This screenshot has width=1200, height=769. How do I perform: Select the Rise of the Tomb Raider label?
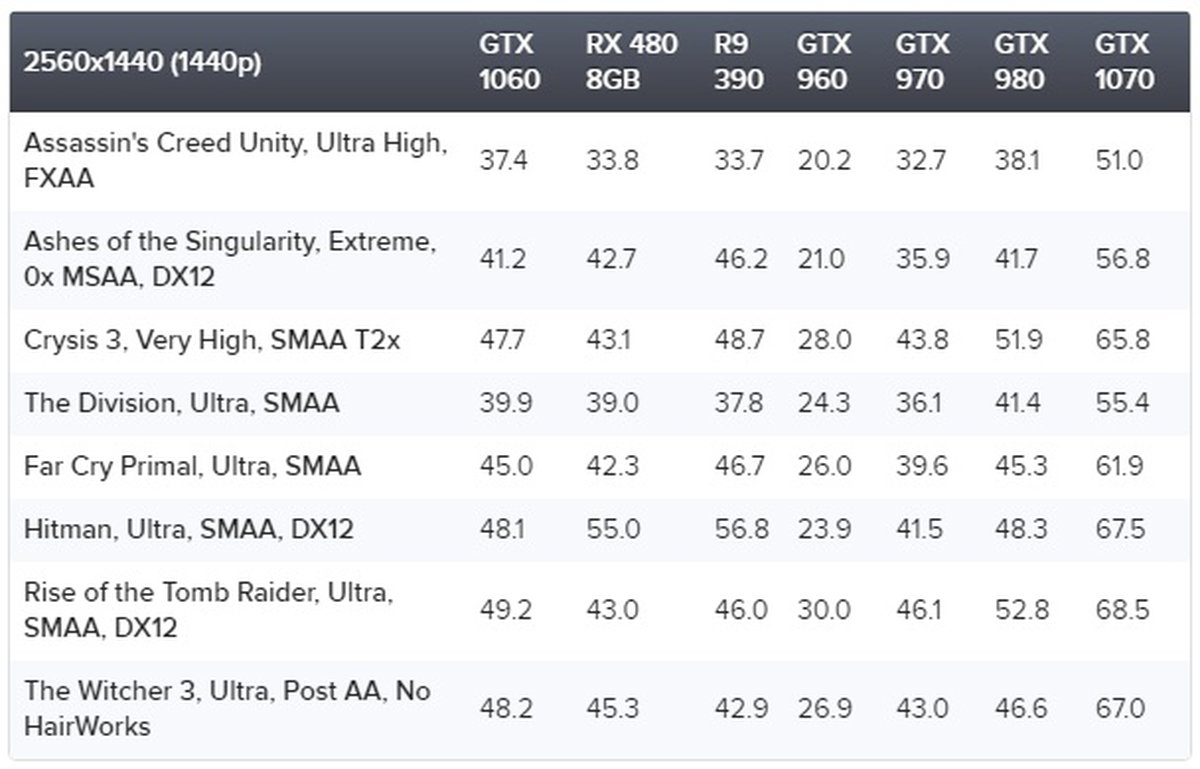[208, 610]
